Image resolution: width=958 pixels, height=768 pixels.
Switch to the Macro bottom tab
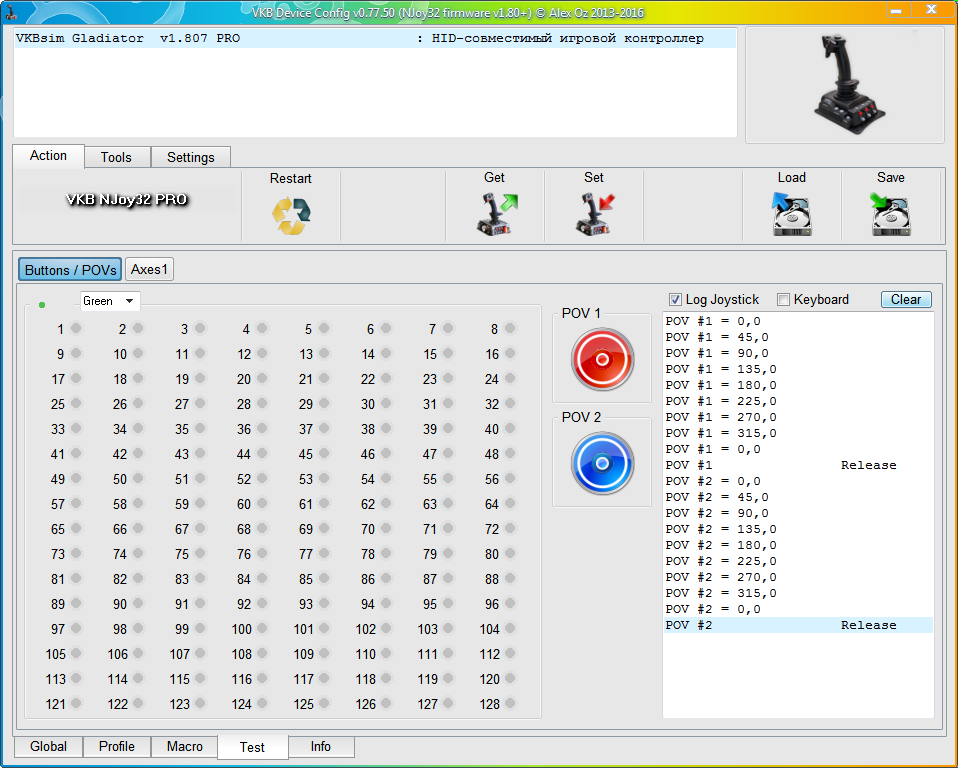(185, 747)
